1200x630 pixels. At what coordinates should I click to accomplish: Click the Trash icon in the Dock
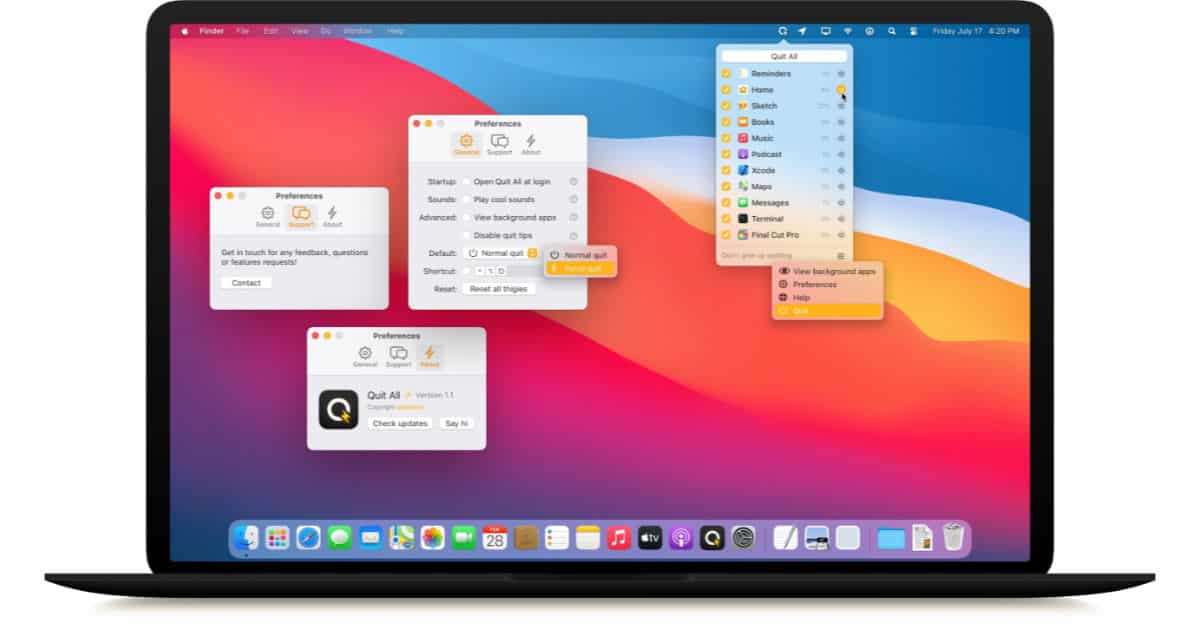[x=952, y=538]
